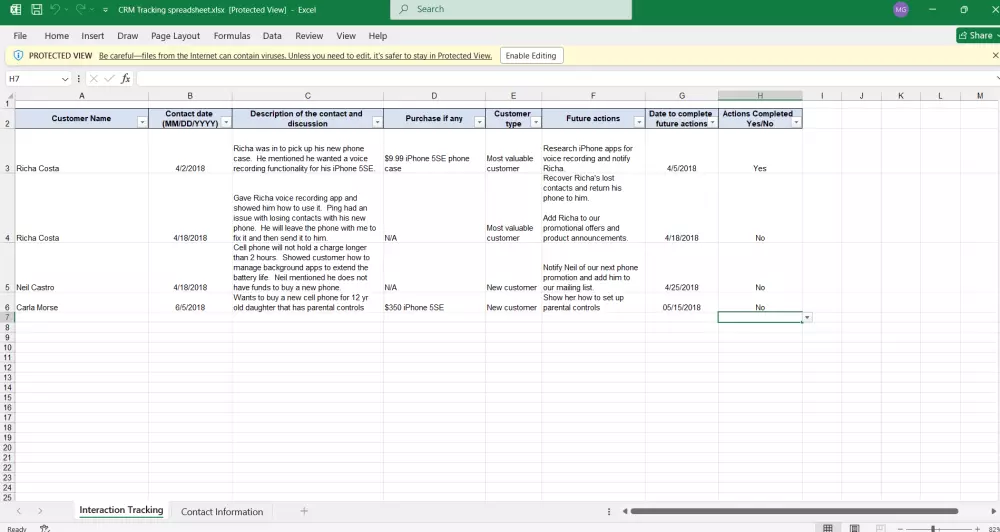Open the cell H7 validation dropdown

(807, 317)
